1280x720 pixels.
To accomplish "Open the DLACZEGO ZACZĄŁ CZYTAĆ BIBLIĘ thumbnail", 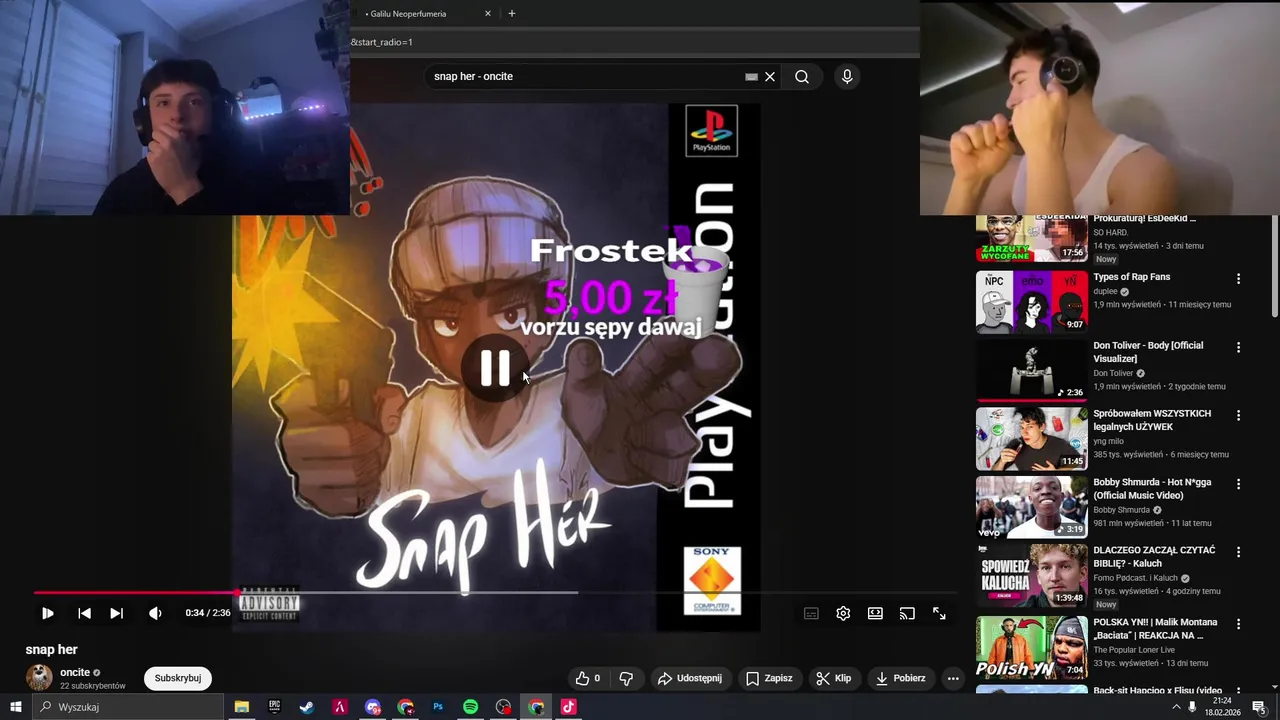I will tap(1031, 575).
